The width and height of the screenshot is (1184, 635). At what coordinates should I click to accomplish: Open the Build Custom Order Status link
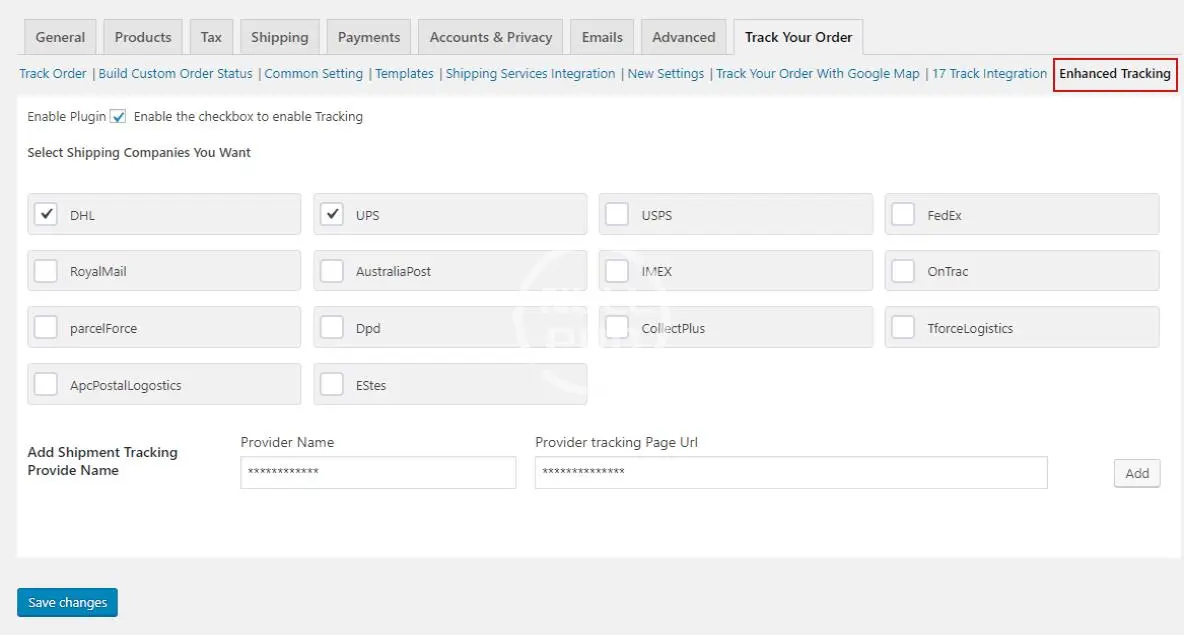(x=175, y=74)
